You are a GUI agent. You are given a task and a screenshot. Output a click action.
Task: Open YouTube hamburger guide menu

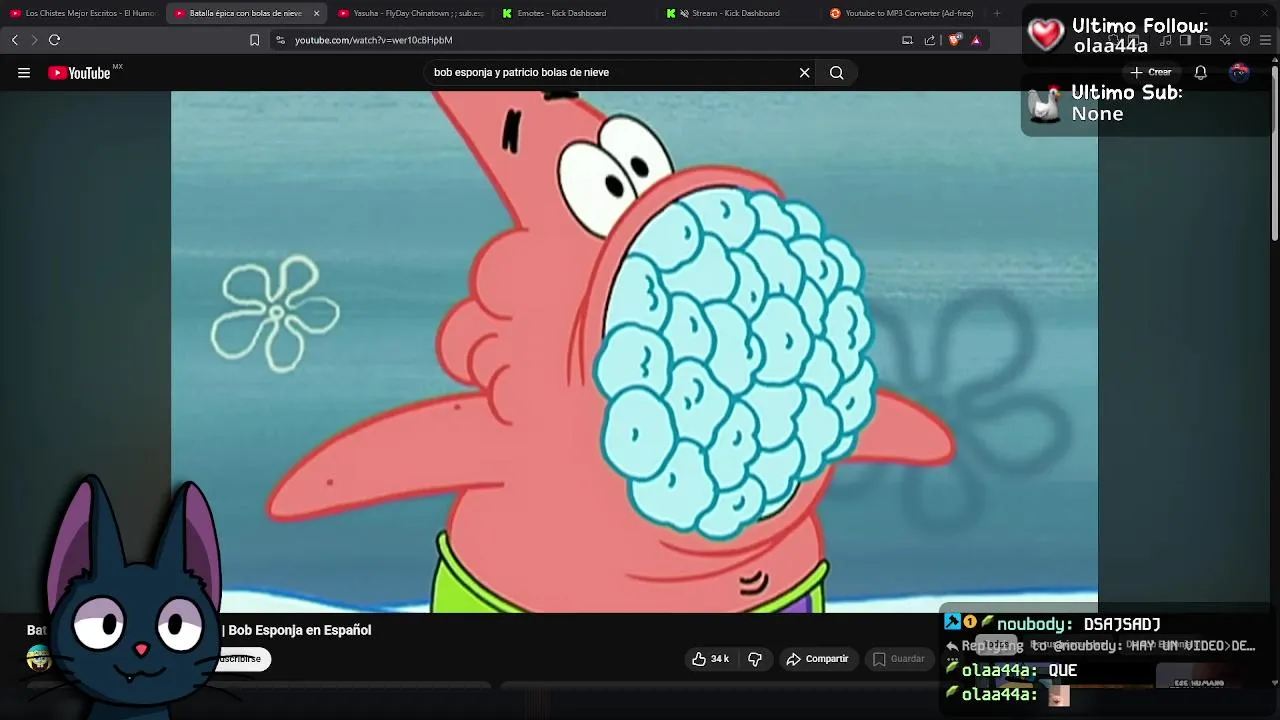coord(24,72)
